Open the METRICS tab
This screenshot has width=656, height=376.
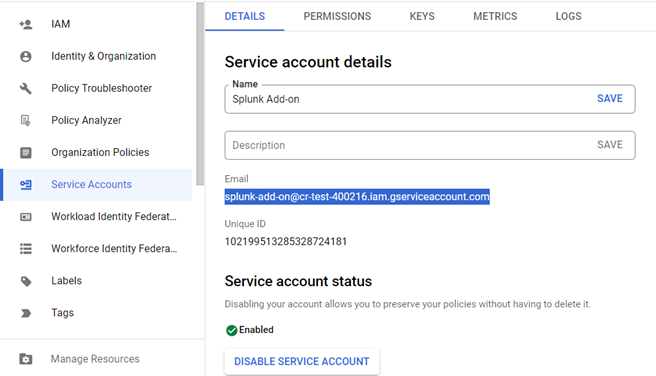click(x=495, y=16)
